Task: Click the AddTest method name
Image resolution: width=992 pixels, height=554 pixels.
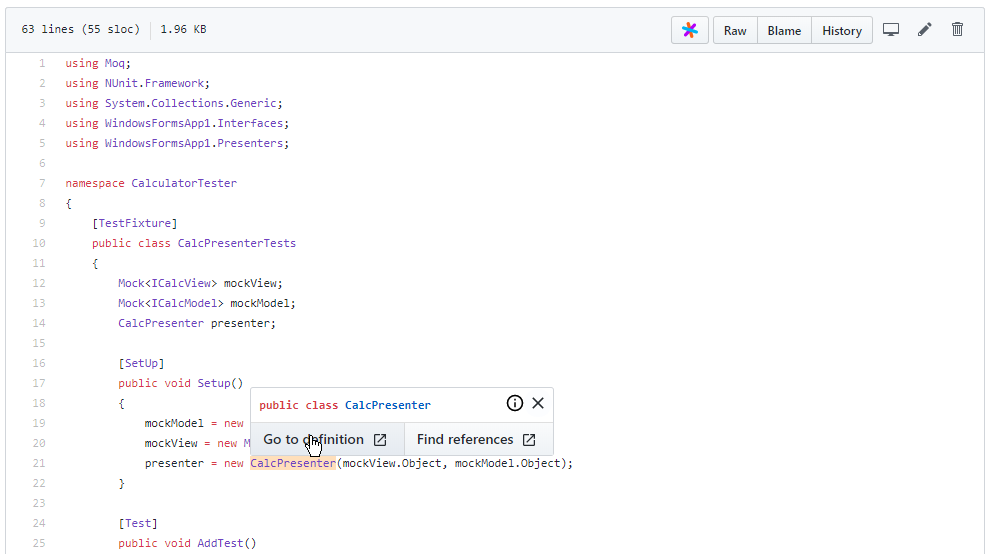Action: click(x=220, y=543)
